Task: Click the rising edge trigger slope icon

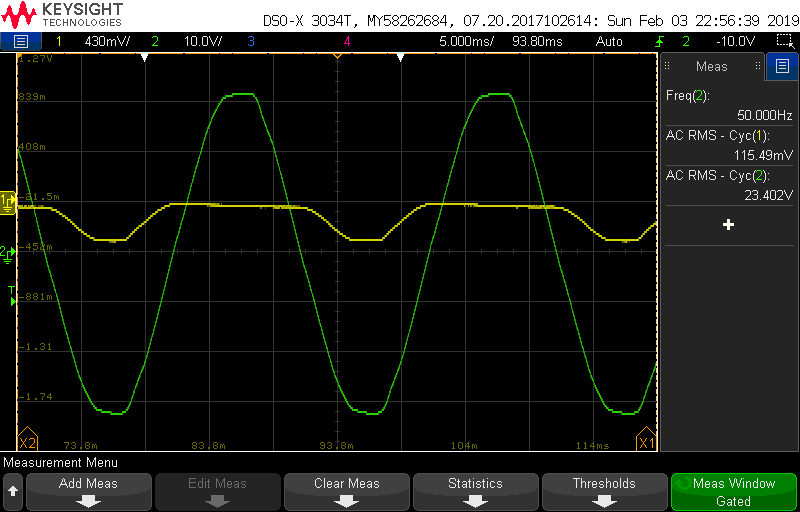Action: point(660,41)
